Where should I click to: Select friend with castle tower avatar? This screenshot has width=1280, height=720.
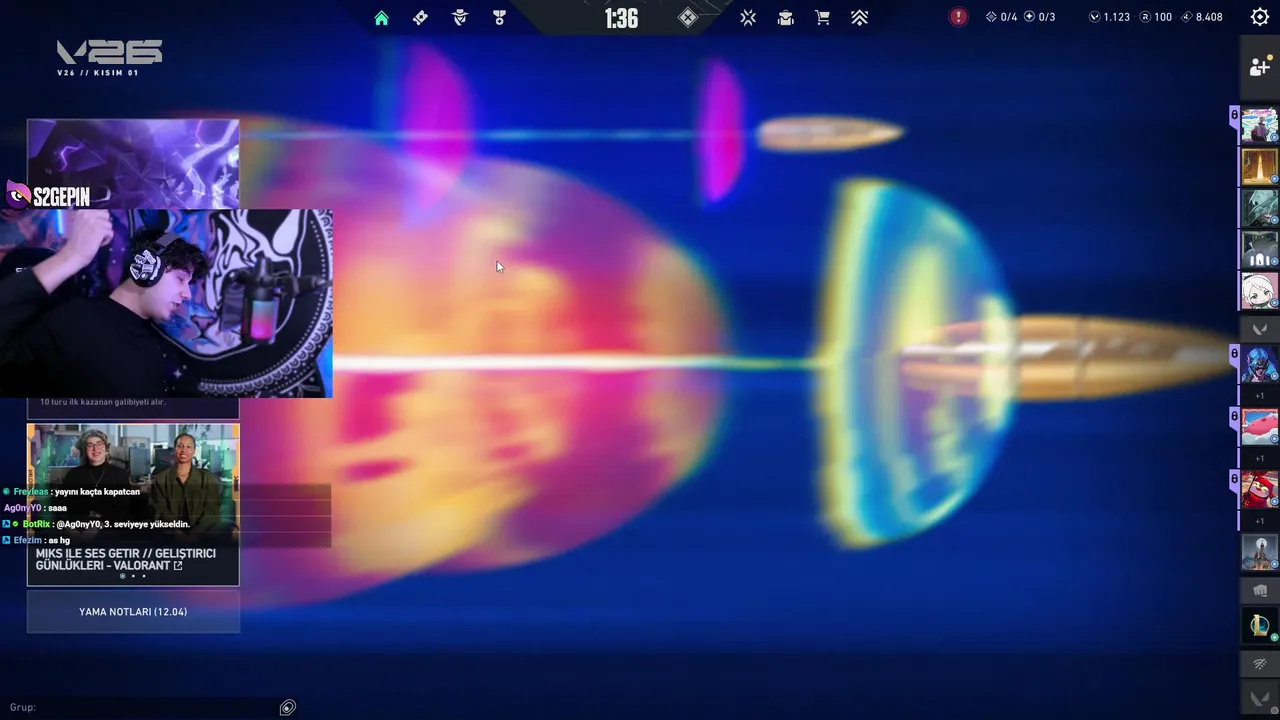coord(1259,552)
